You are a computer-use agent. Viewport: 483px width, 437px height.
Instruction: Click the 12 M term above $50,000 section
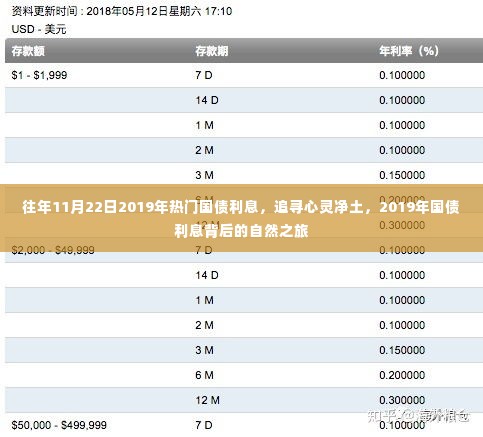[207, 400]
